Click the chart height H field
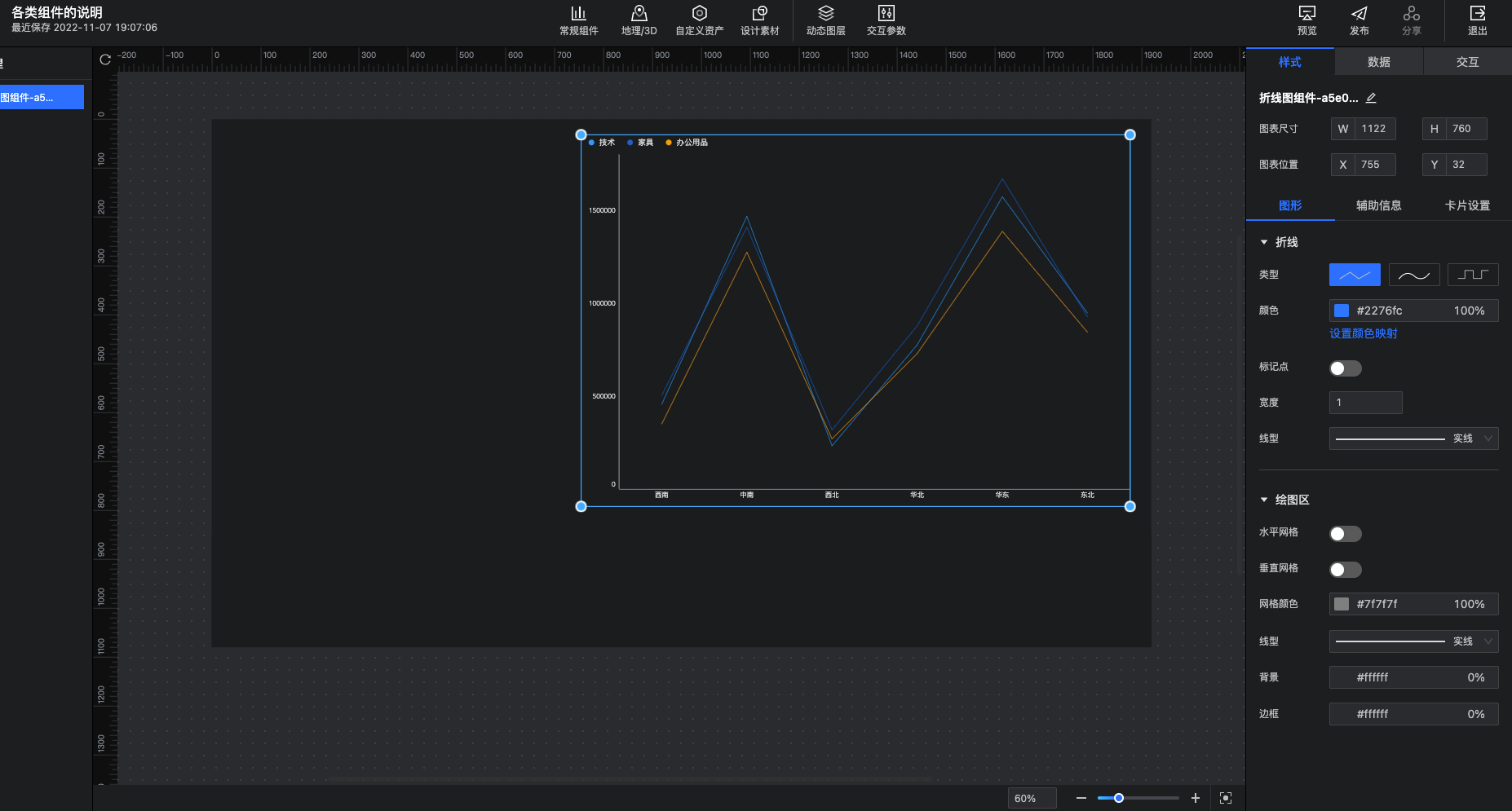The image size is (1512, 811). (x=1455, y=129)
